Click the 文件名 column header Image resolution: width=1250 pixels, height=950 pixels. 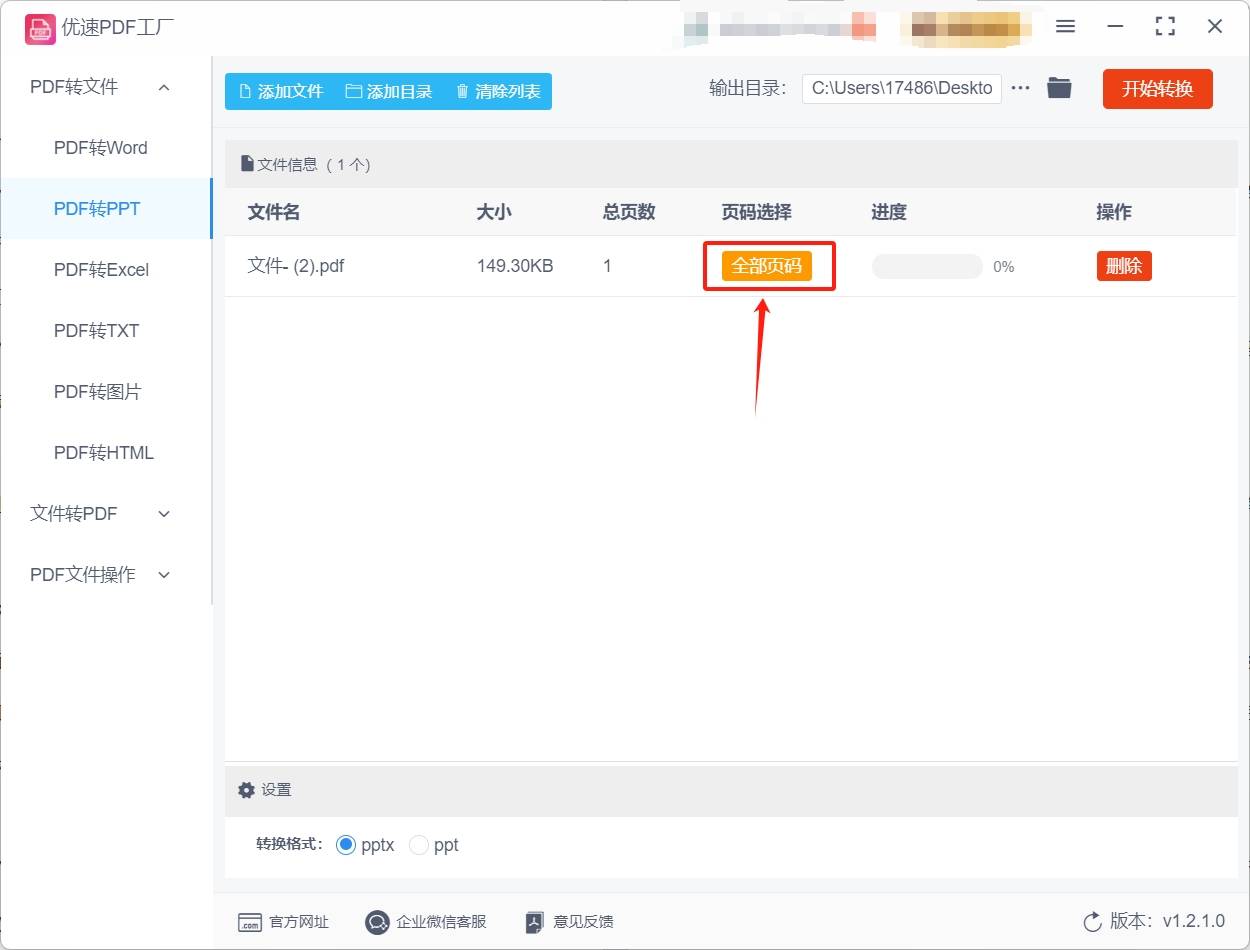click(x=274, y=212)
